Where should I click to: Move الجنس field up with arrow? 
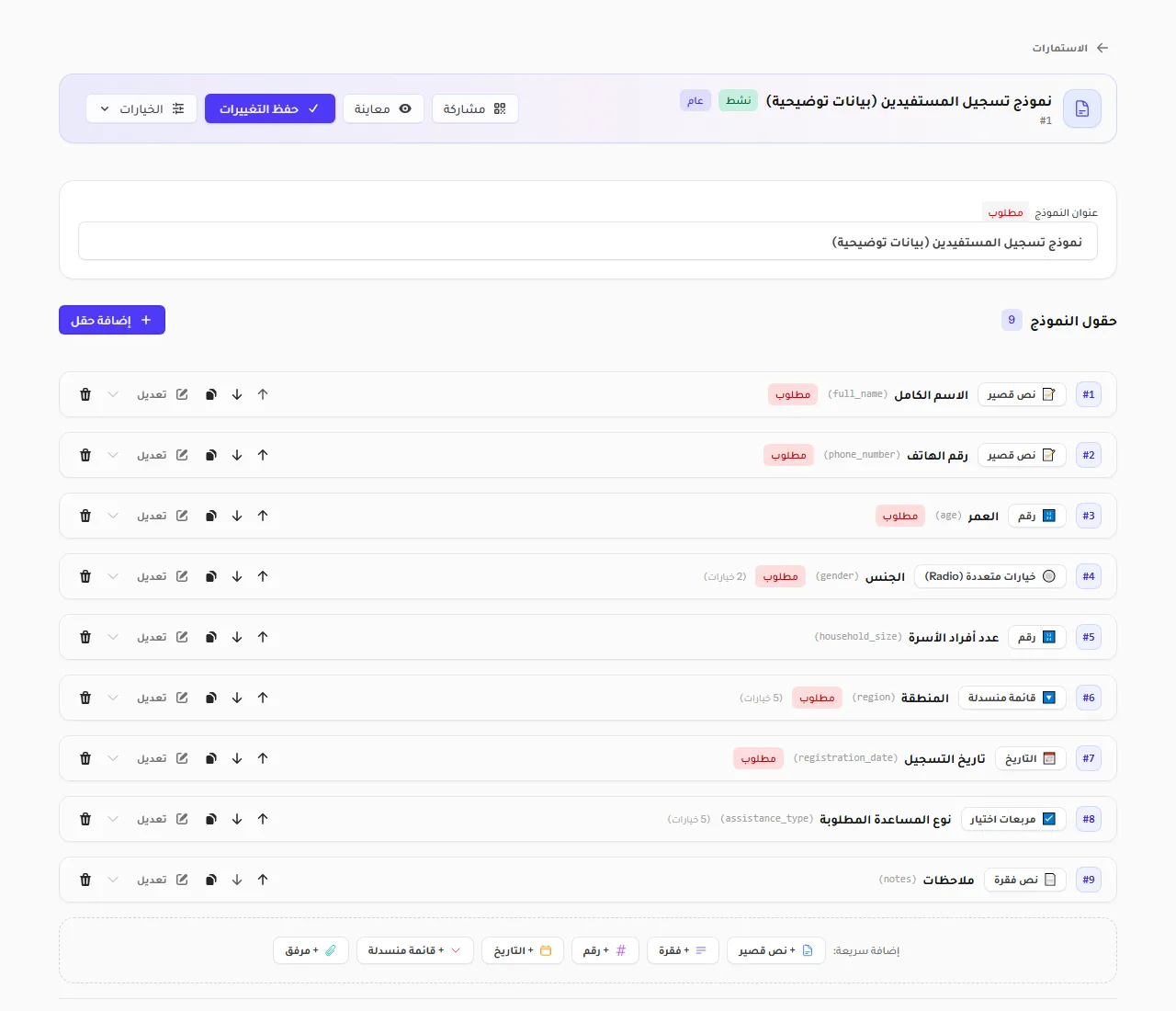click(x=263, y=576)
